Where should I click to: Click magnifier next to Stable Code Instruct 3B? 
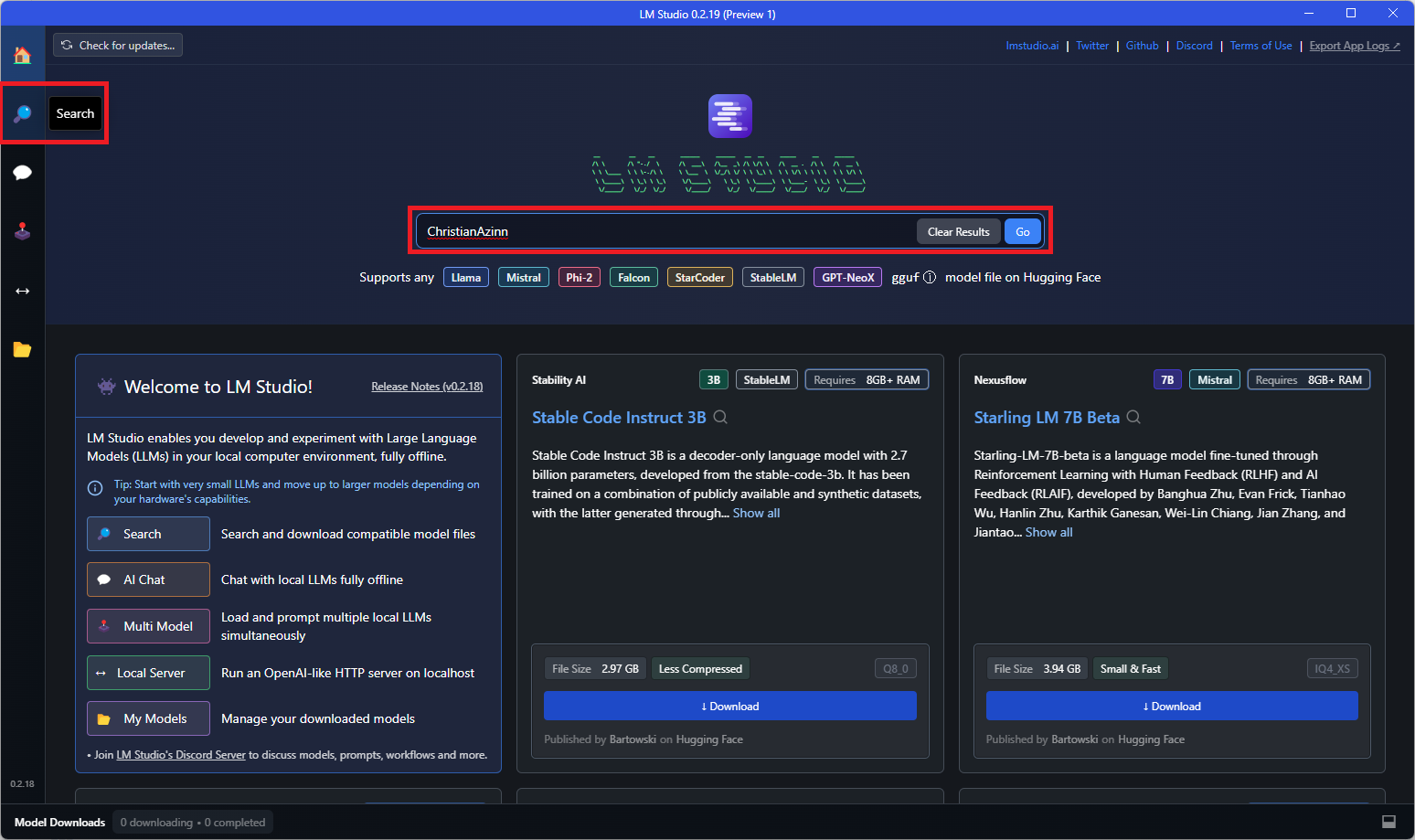tap(720, 418)
